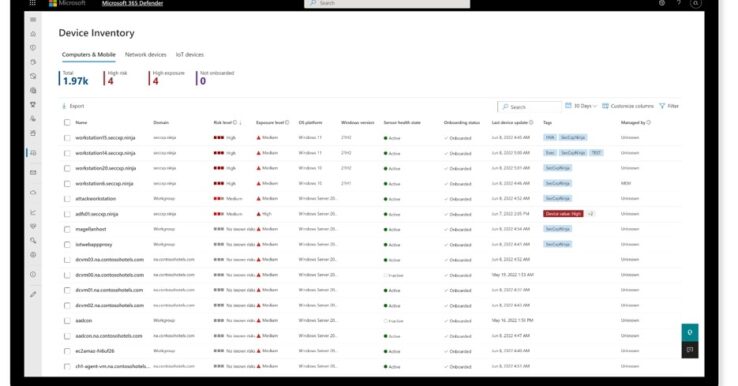Check the dcvm03.na.contosohotels.com row checkbox

click(x=67, y=260)
